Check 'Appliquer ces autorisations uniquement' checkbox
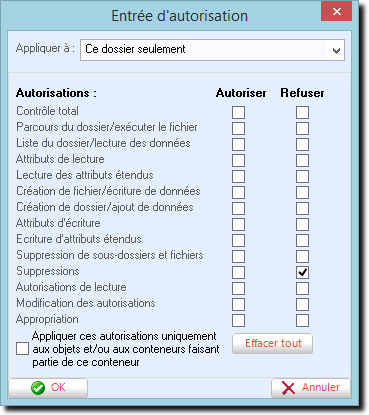The width and height of the screenshot is (369, 415). coord(22,349)
